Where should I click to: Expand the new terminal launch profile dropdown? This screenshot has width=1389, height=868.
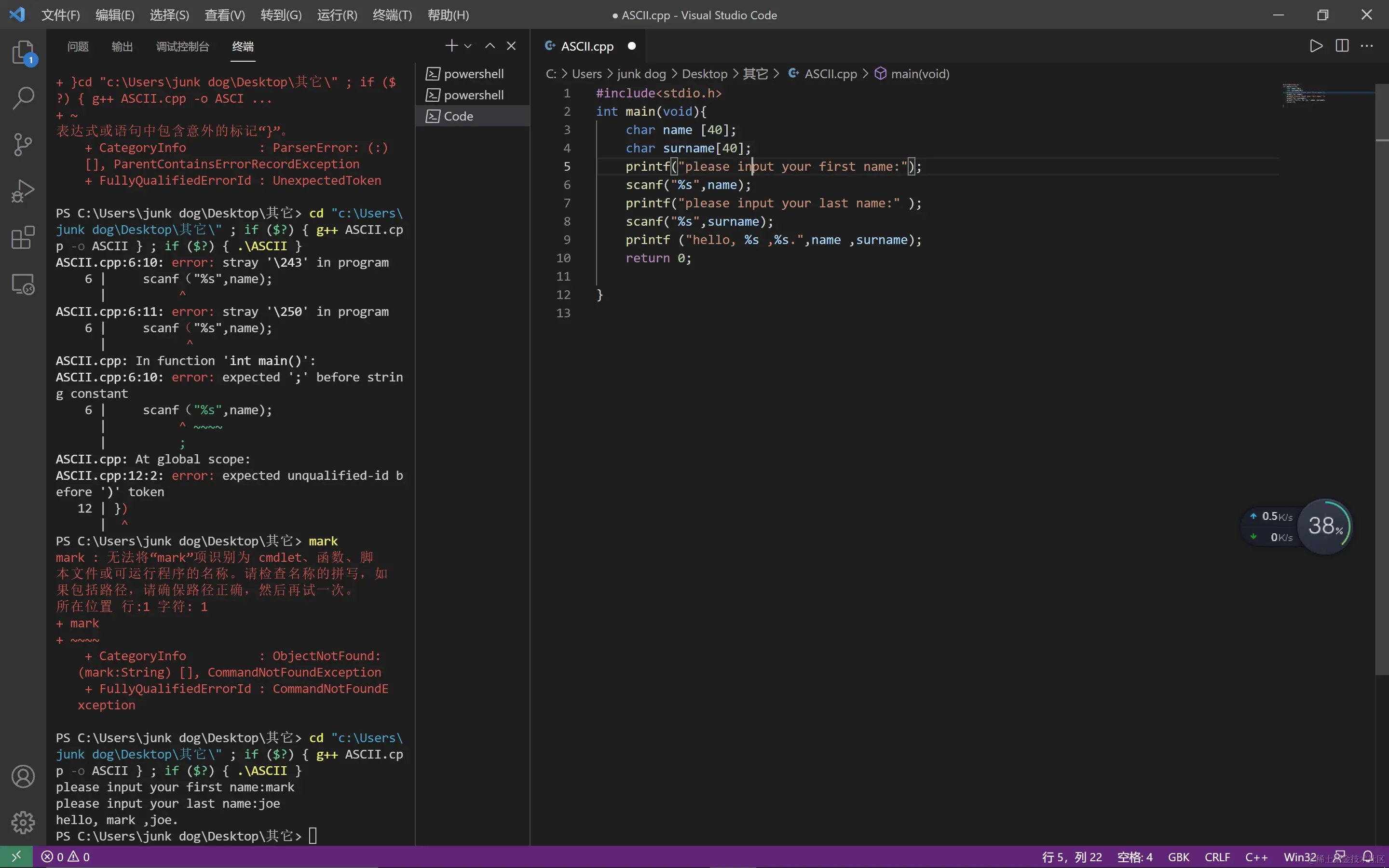click(x=468, y=46)
